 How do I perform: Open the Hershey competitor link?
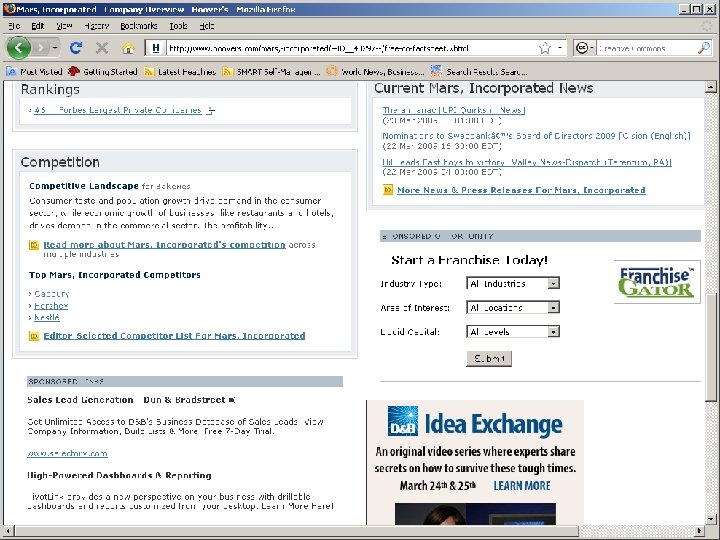51,306
